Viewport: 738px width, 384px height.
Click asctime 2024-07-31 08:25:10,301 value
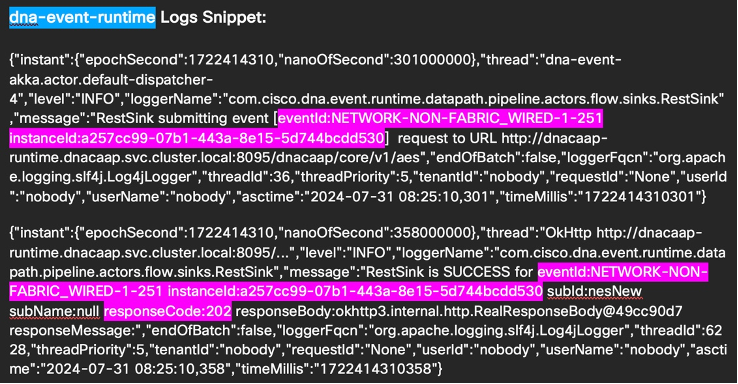pyautogui.click(x=397, y=196)
